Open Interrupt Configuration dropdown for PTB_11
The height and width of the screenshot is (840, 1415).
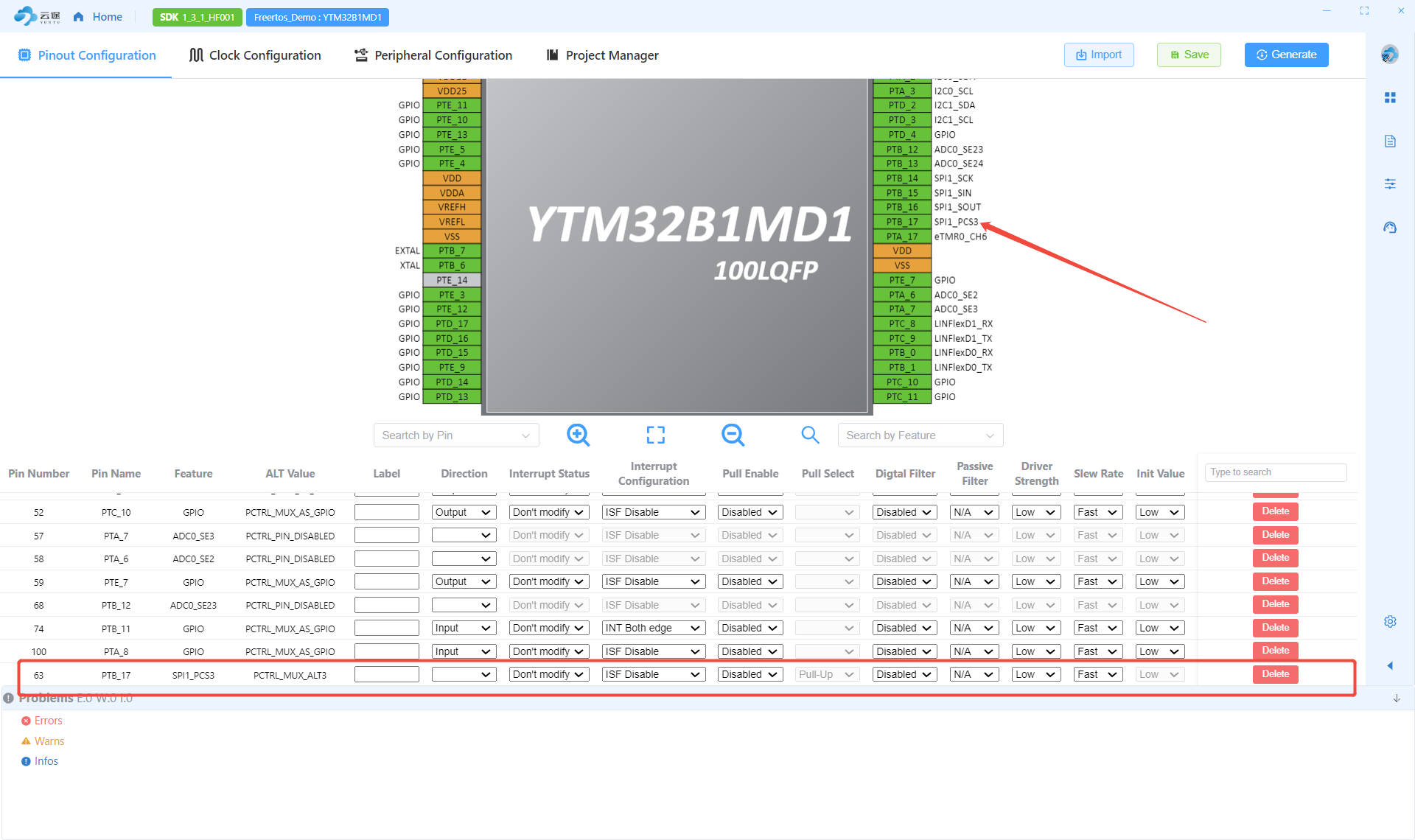(653, 629)
